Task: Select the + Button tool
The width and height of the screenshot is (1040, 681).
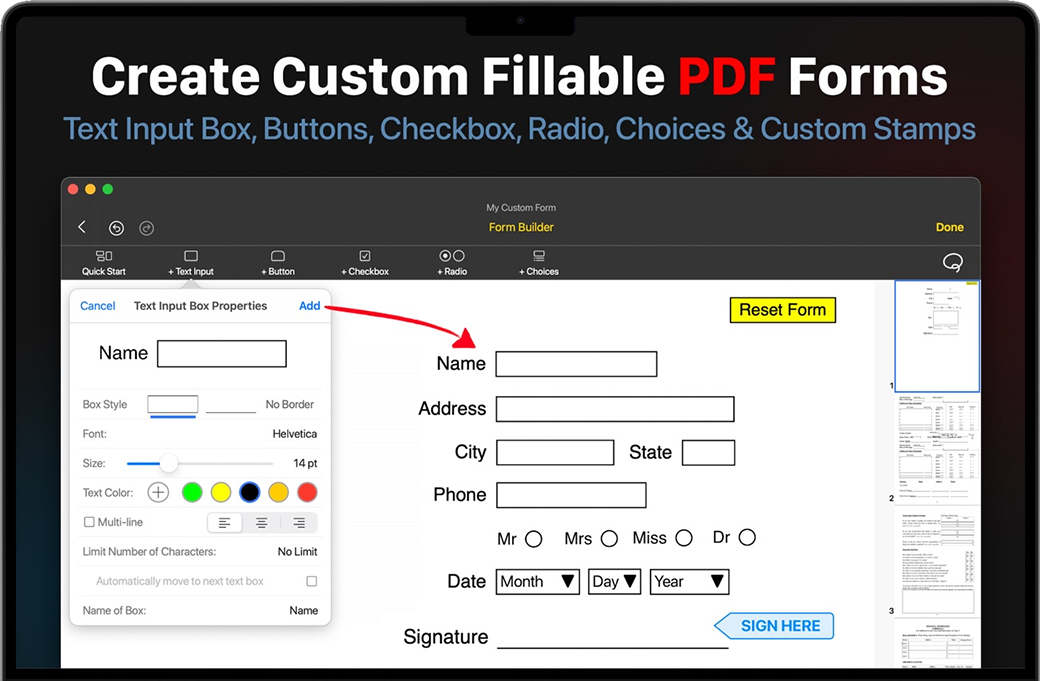Action: pos(278,263)
